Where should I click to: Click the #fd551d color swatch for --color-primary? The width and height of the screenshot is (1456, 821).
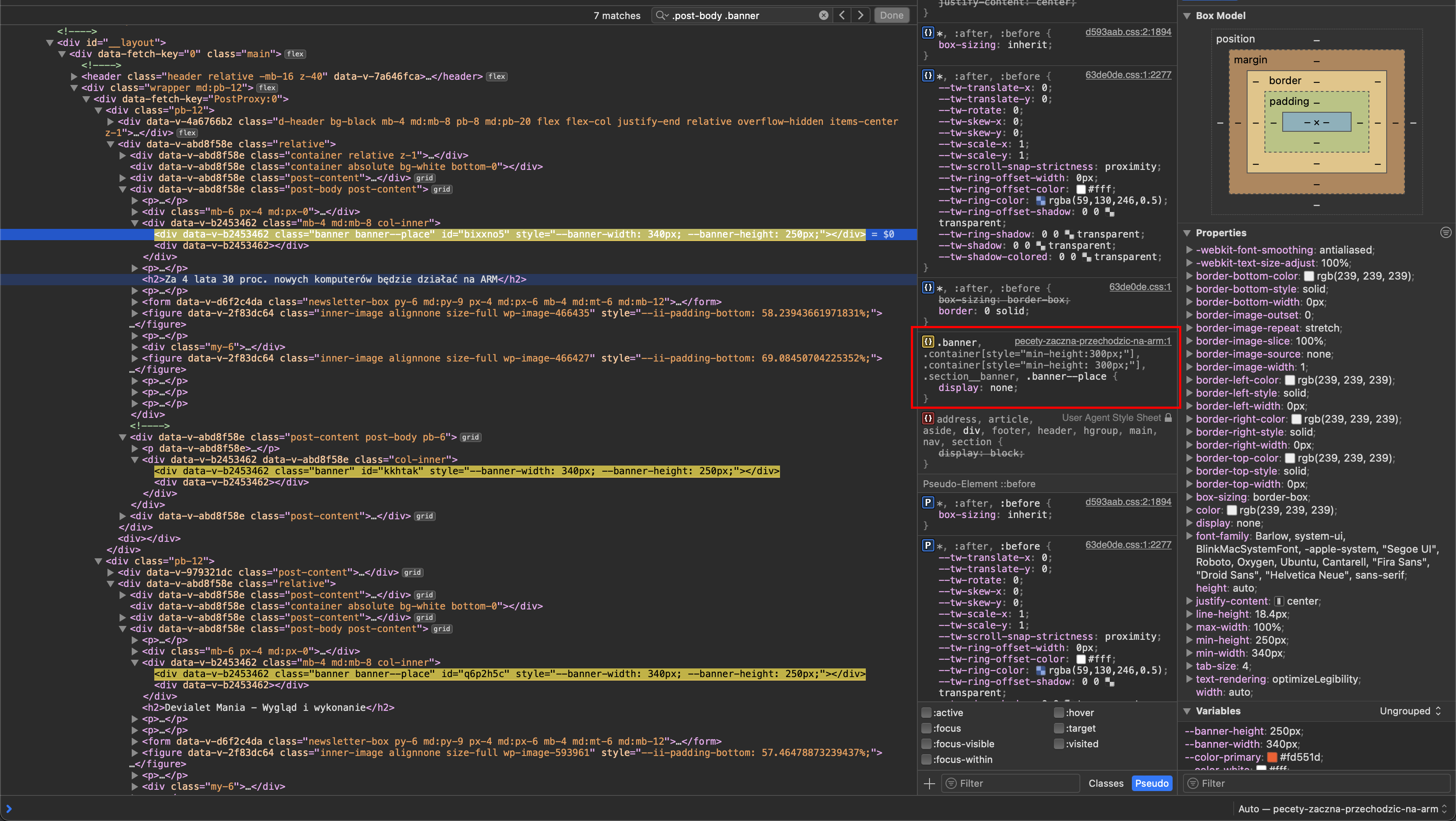point(1273,757)
